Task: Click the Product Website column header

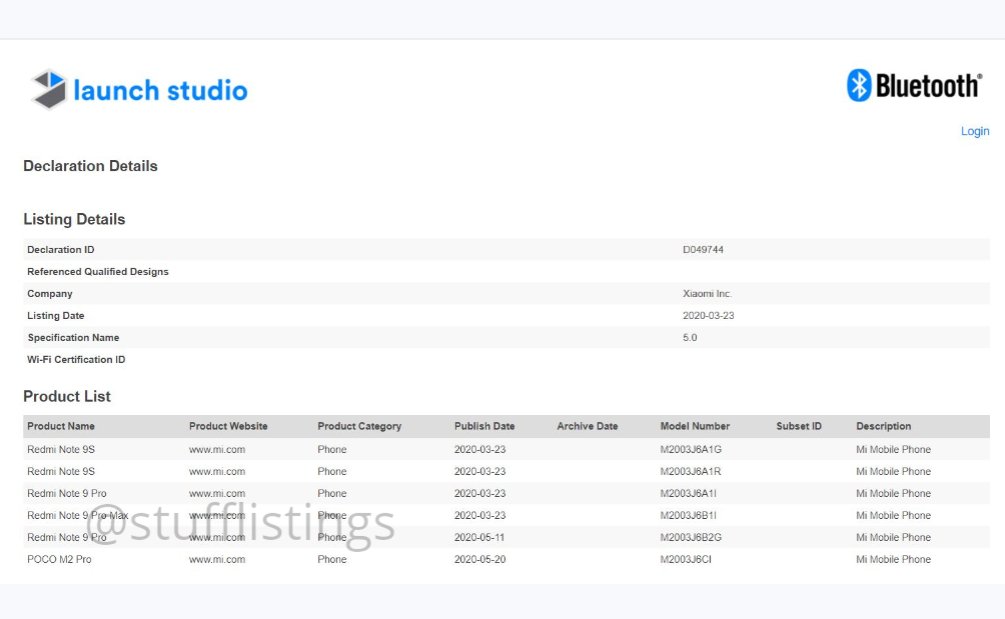Action: click(228, 426)
